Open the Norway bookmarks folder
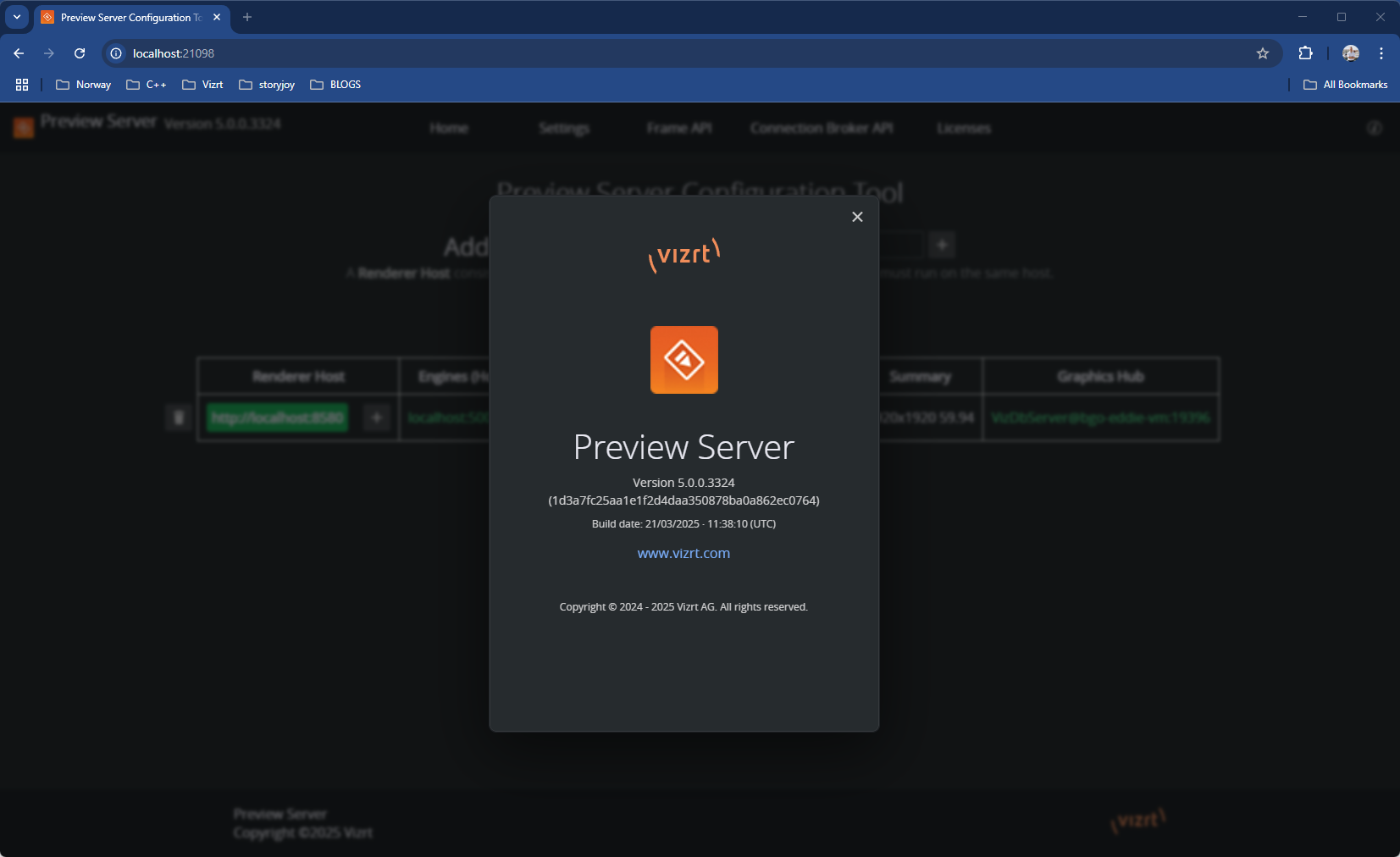Viewport: 1400px width, 857px height. pos(83,85)
